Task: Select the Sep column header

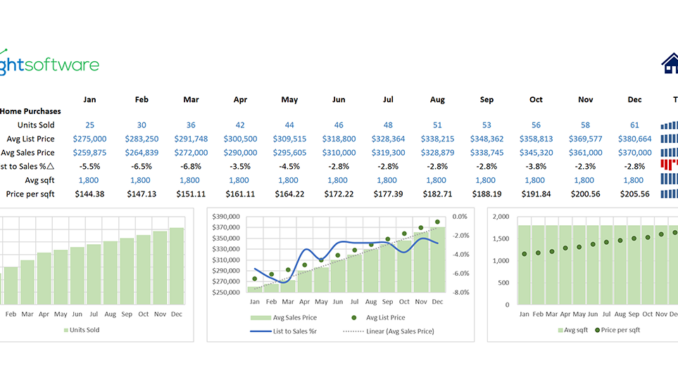Action: coord(486,100)
